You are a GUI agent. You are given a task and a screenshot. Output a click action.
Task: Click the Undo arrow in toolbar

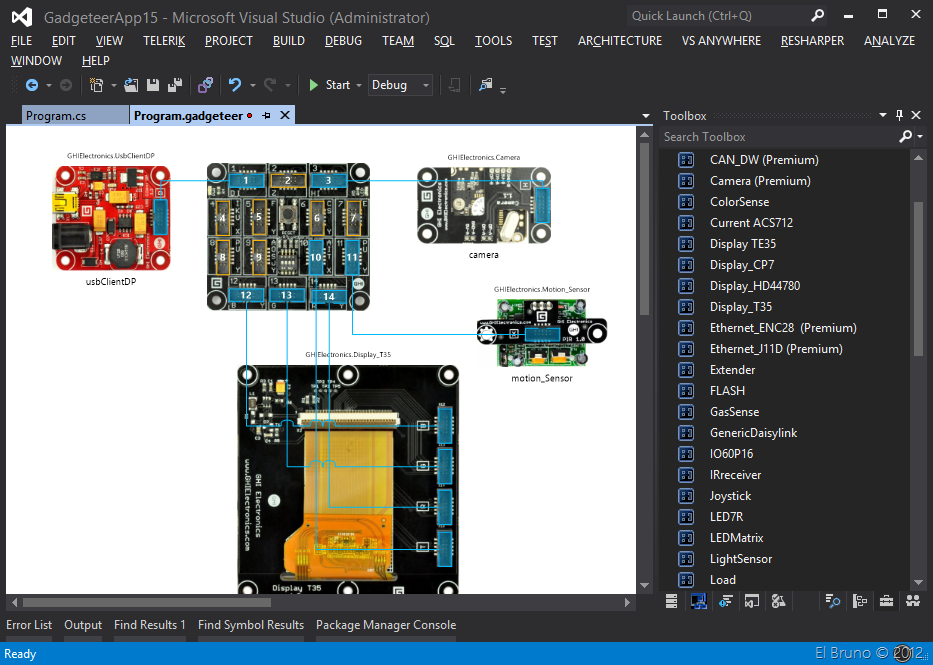[x=234, y=86]
